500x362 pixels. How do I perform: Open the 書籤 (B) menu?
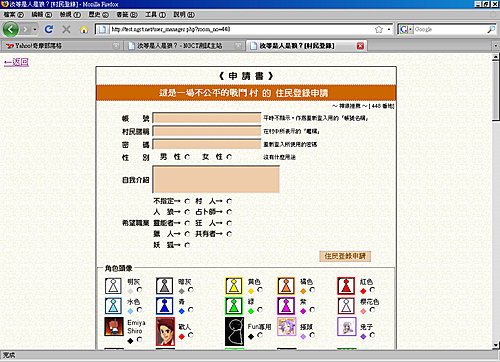(127, 15)
